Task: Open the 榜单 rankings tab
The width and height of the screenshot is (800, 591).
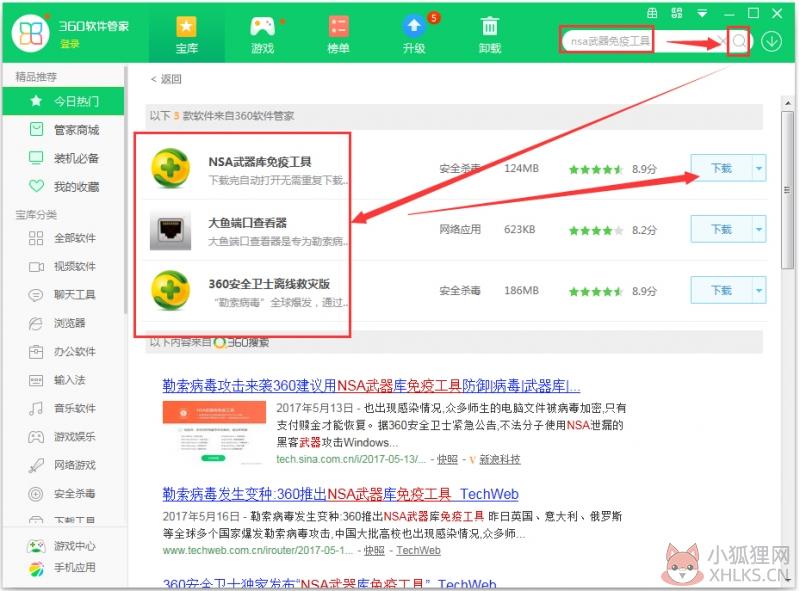Action: (338, 35)
